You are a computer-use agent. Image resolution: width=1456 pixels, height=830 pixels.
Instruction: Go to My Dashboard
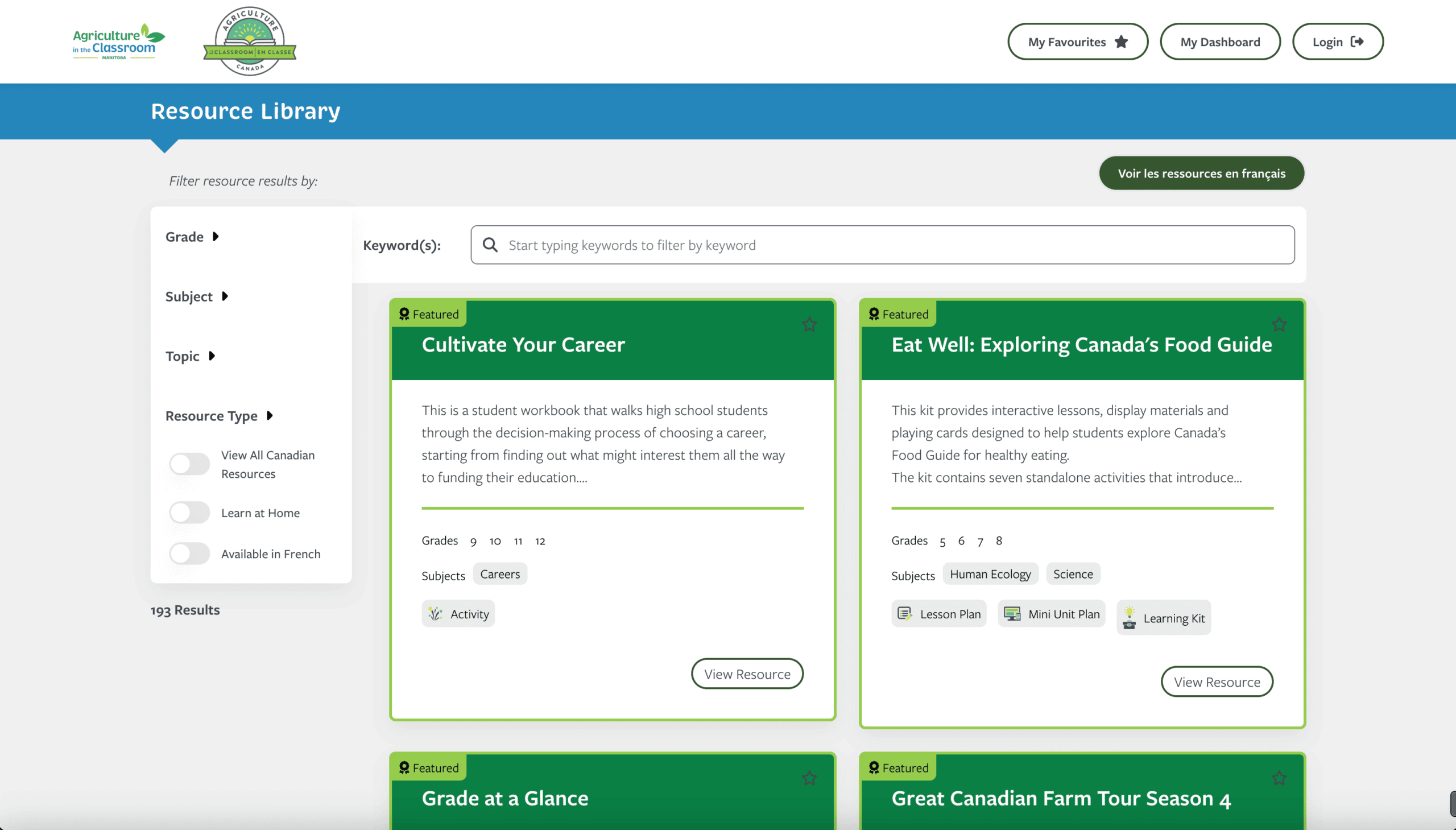point(1219,42)
